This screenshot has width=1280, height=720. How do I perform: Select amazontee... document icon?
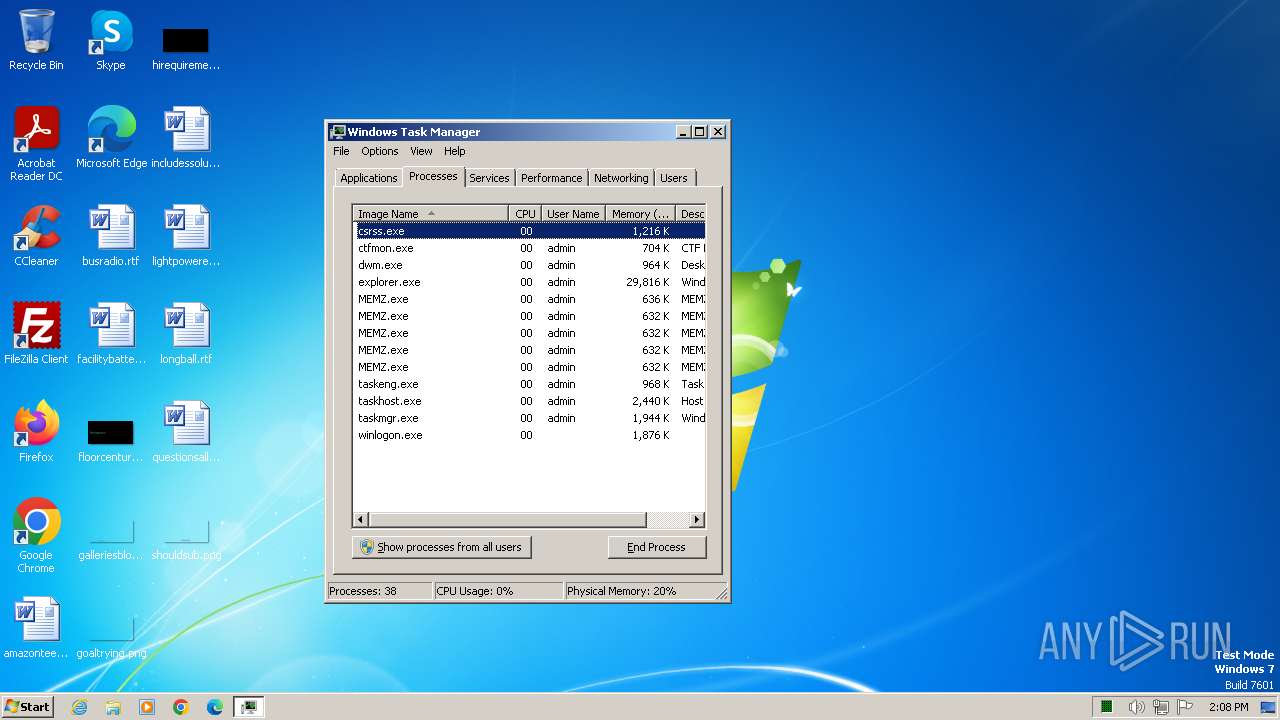point(36,628)
